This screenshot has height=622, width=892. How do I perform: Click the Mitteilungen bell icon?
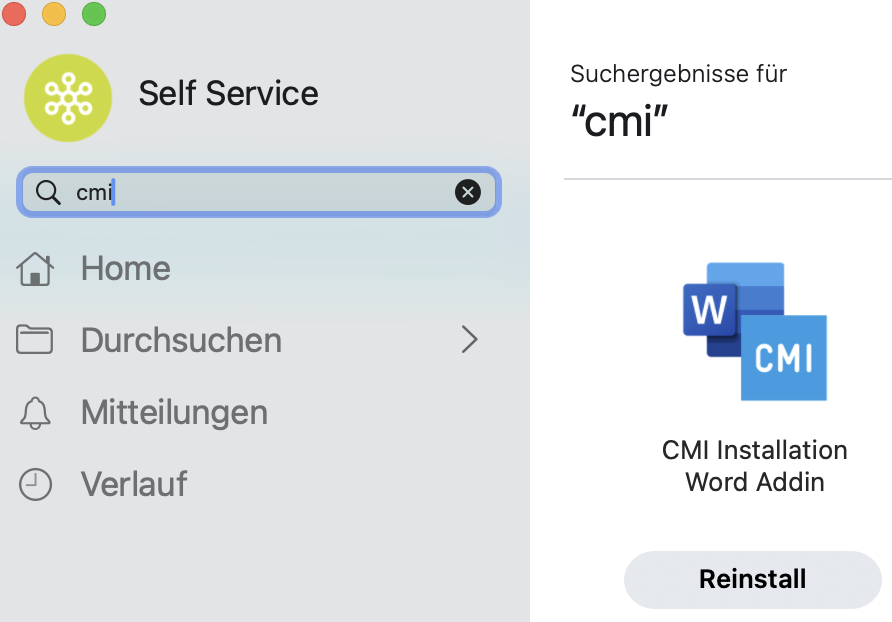click(35, 413)
